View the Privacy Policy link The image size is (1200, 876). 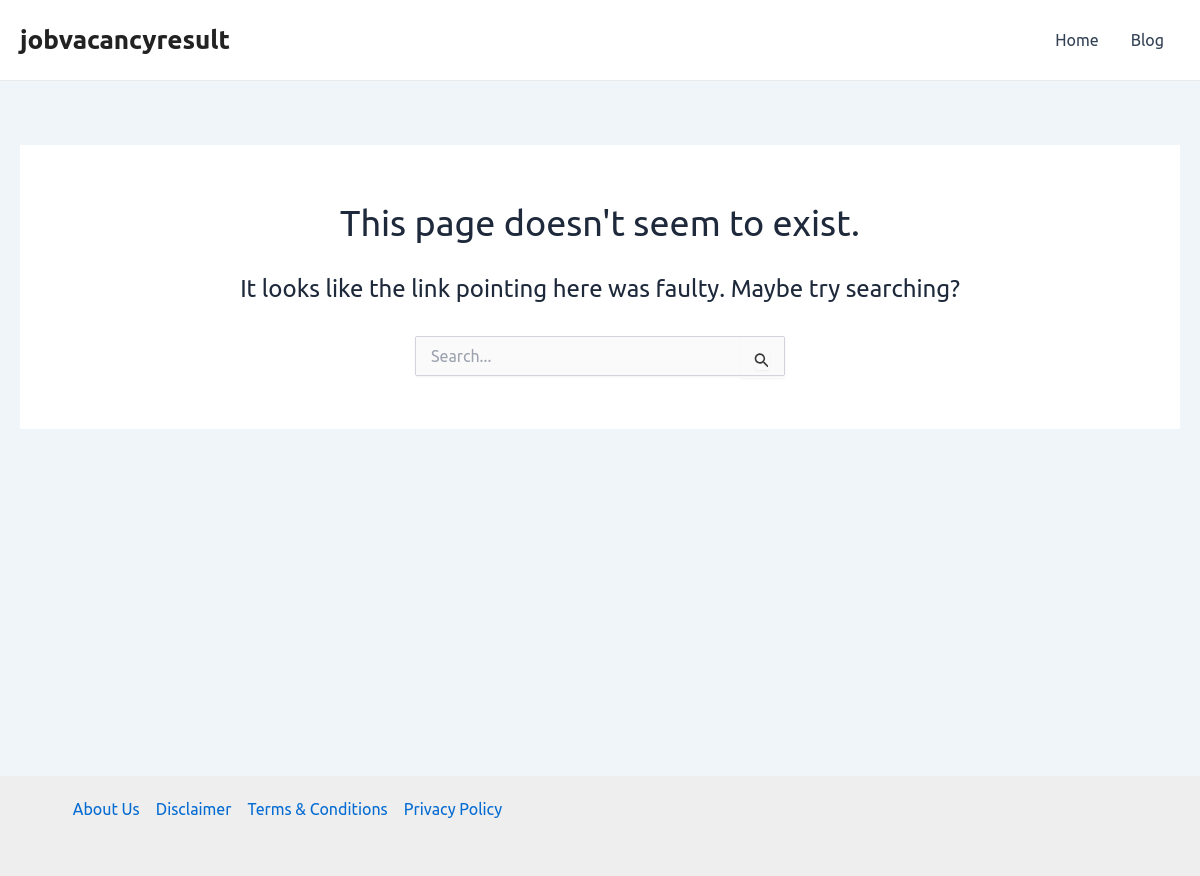click(453, 809)
